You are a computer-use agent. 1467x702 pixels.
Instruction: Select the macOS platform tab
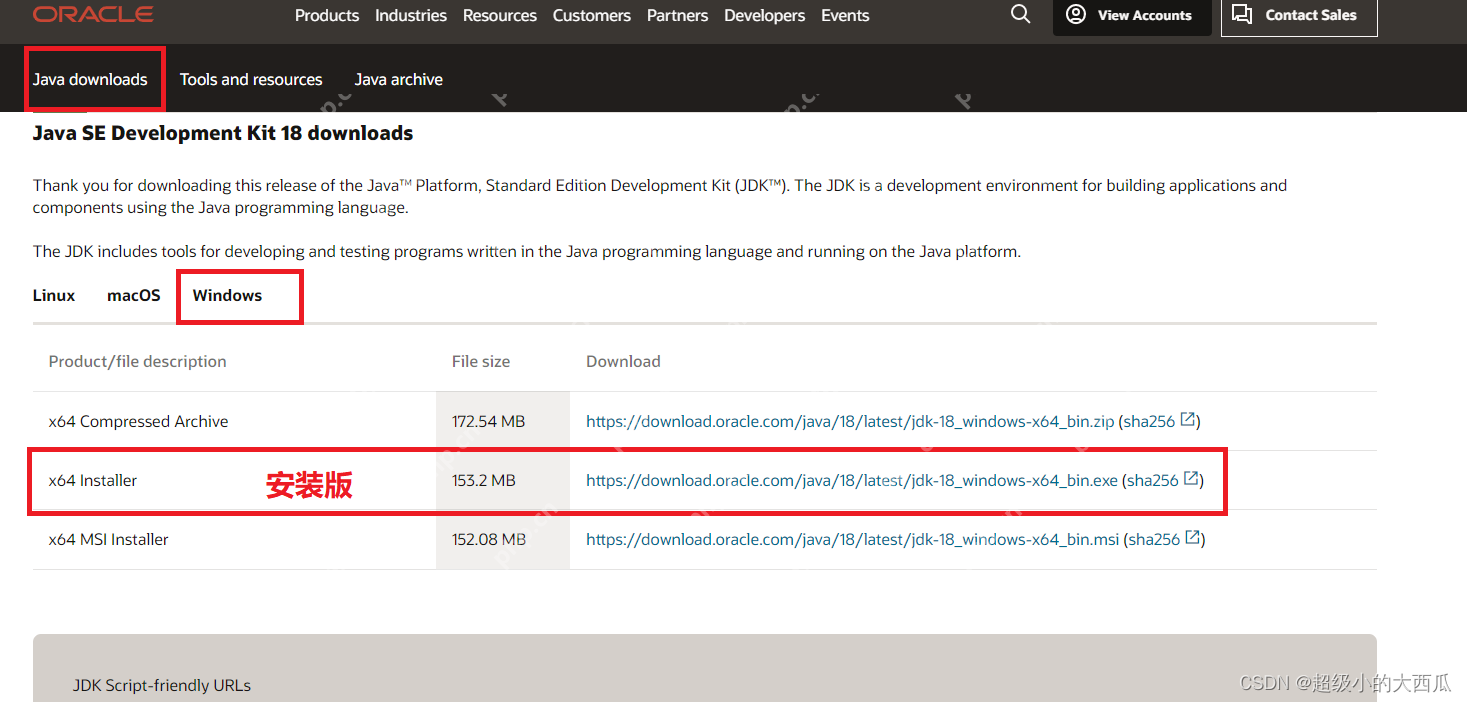coord(134,295)
